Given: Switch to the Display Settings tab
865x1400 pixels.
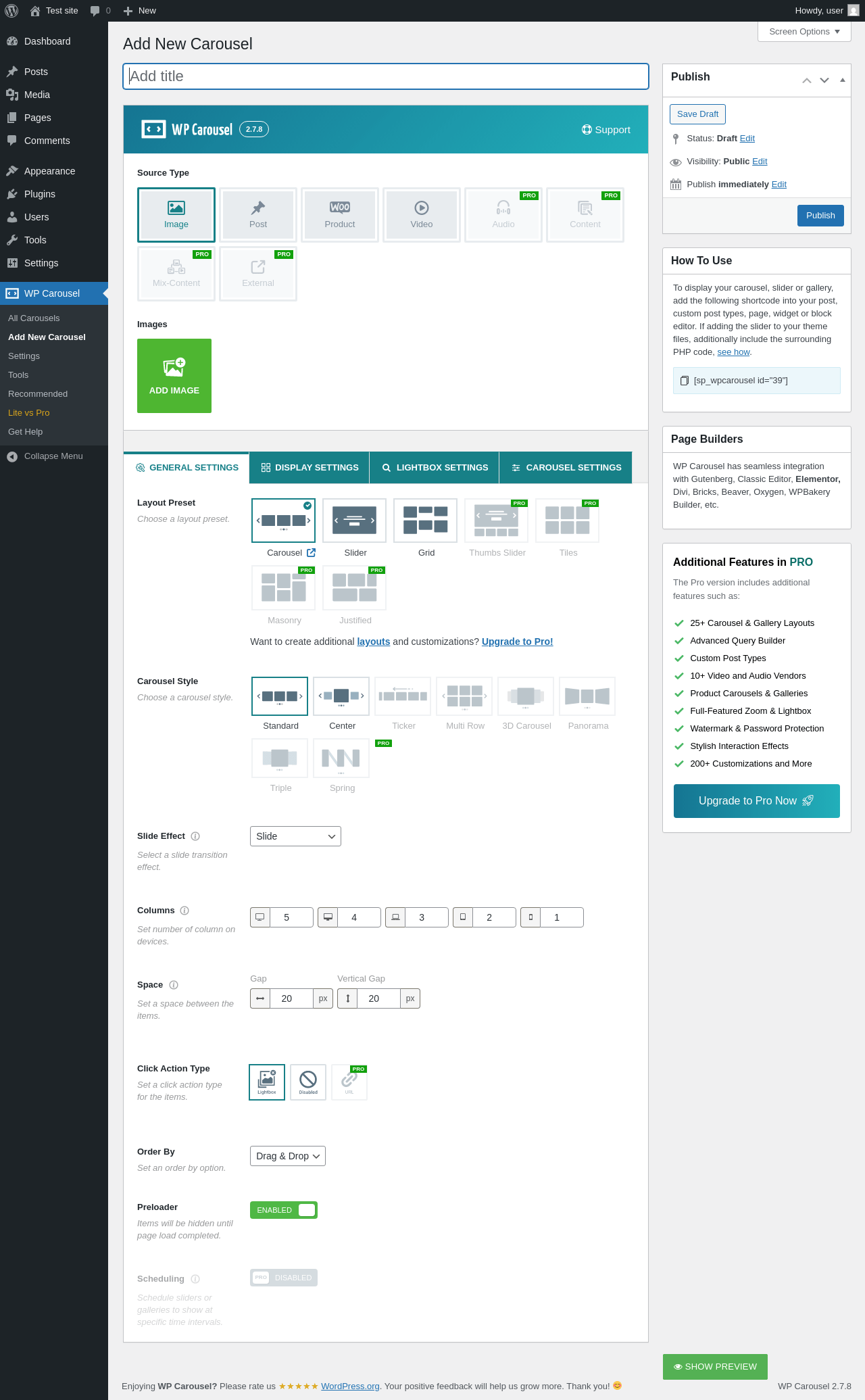Looking at the screenshot, I should tap(310, 468).
